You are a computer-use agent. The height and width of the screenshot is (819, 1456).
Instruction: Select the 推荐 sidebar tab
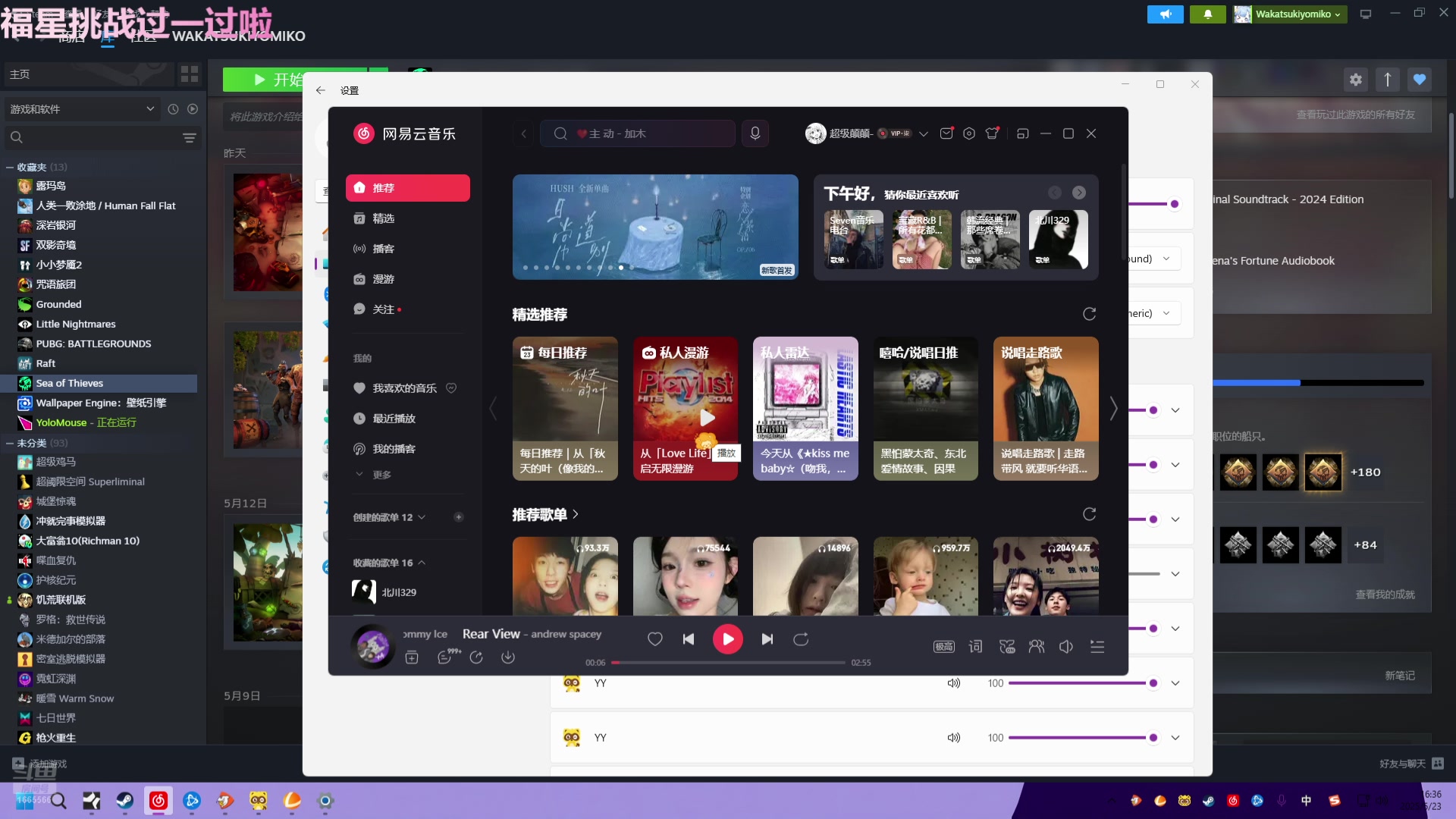408,188
